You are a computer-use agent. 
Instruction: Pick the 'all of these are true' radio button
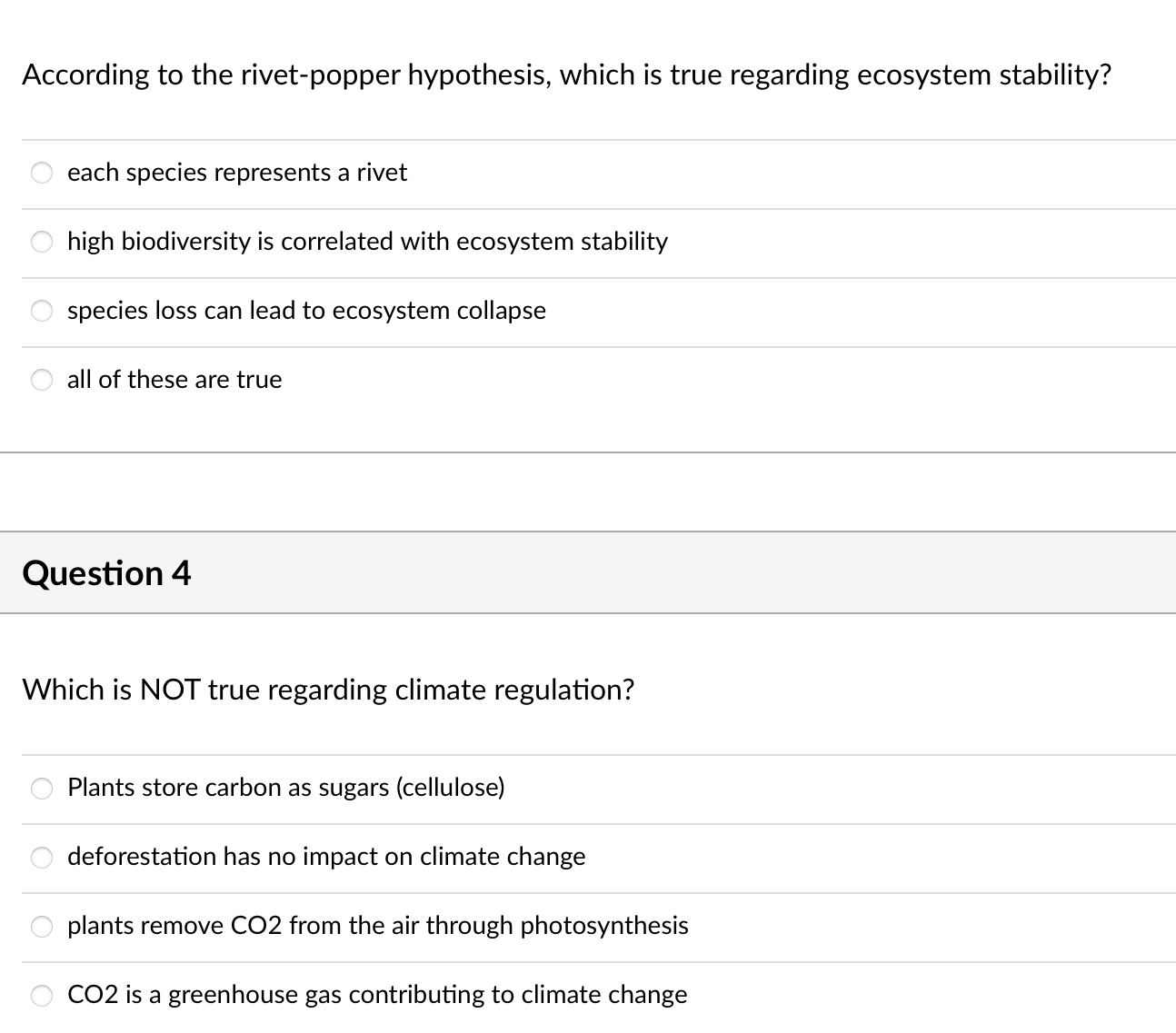pyautogui.click(x=43, y=380)
